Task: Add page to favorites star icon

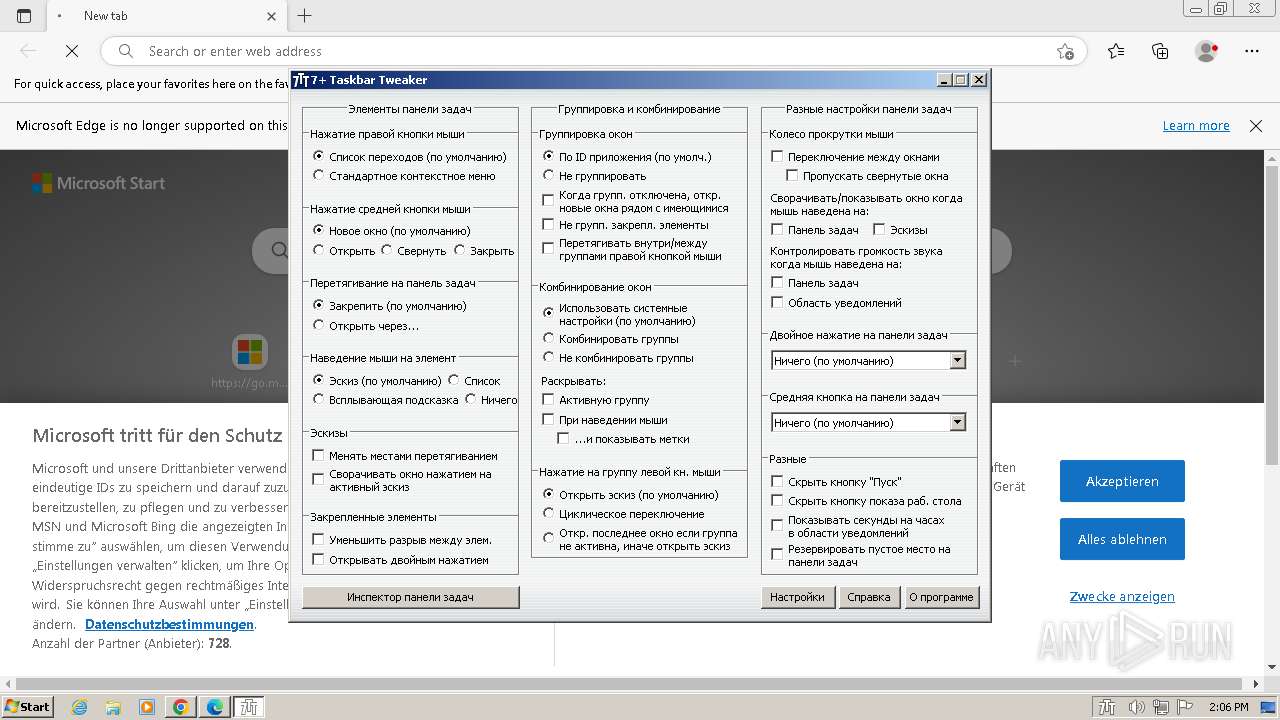Action: [1066, 51]
